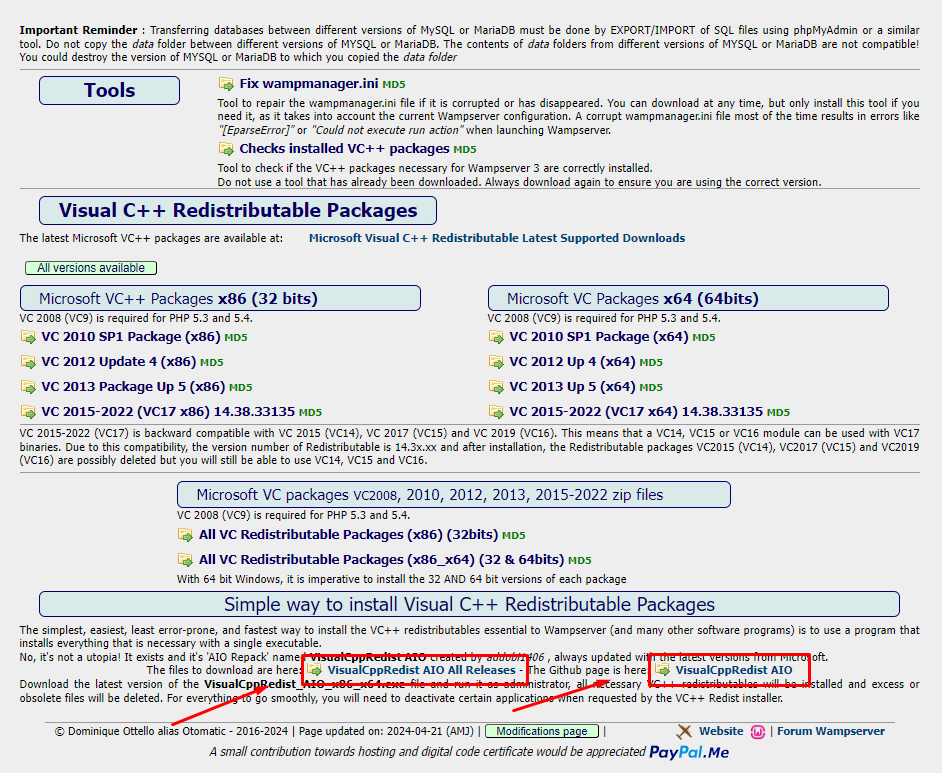Viewport: 942px width, 773px height.
Task: Click the pink icon beside Forum Wampserver
Action: click(x=758, y=731)
